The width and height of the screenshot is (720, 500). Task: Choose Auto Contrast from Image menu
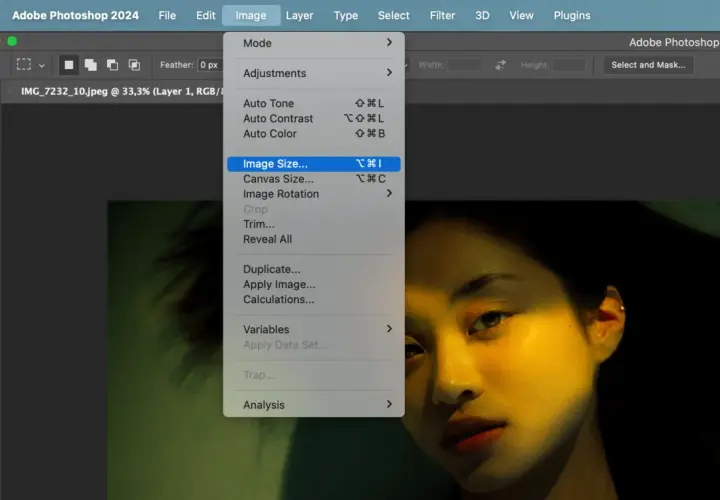pos(314,118)
